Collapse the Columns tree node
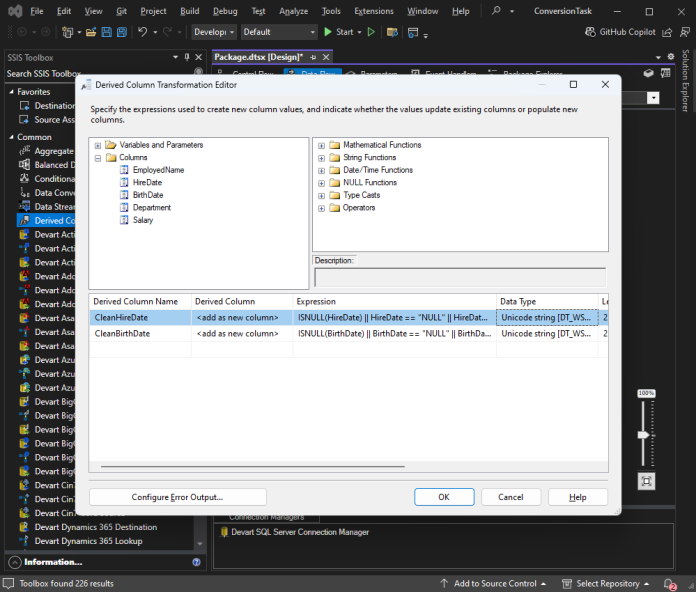 [x=98, y=157]
